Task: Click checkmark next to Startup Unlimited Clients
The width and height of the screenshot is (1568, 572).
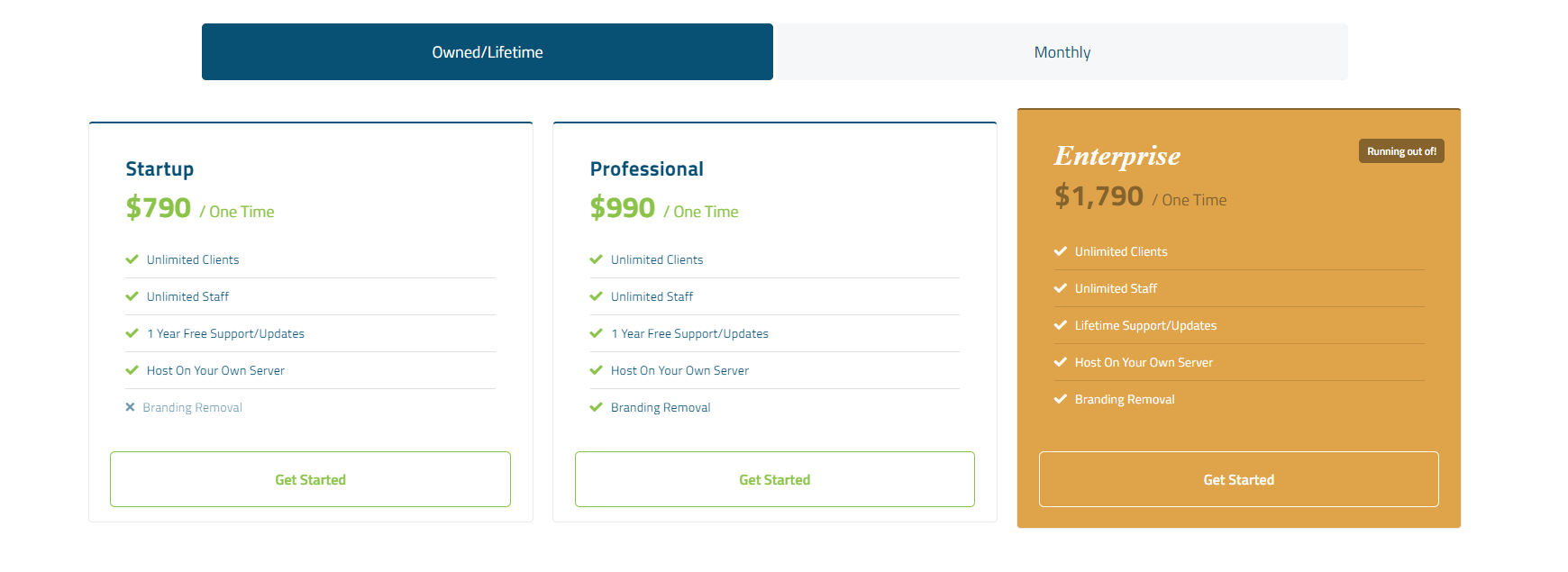Action: click(132, 259)
